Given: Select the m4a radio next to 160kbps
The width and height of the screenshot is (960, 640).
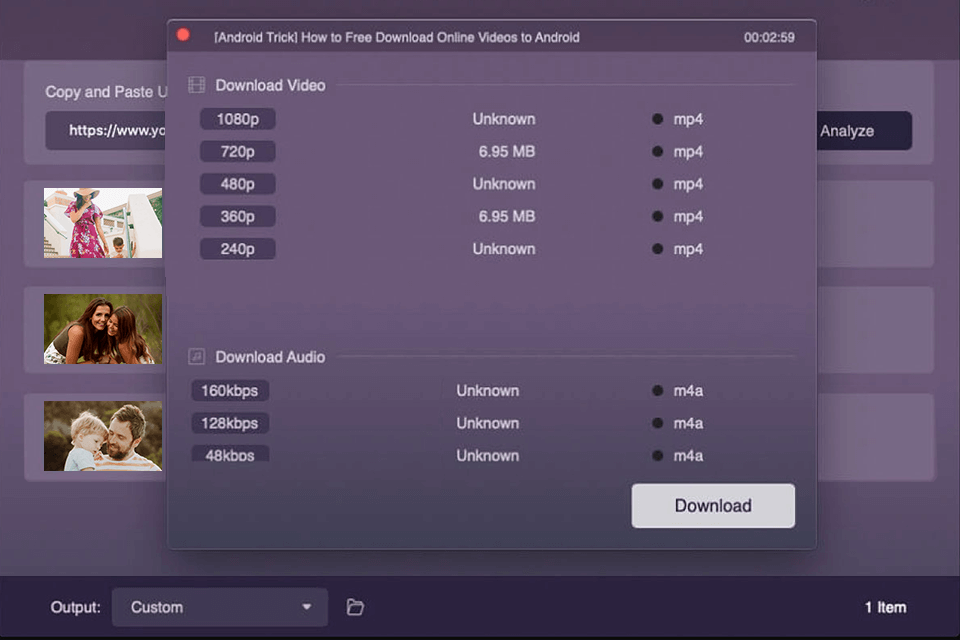Looking at the screenshot, I should 657,390.
